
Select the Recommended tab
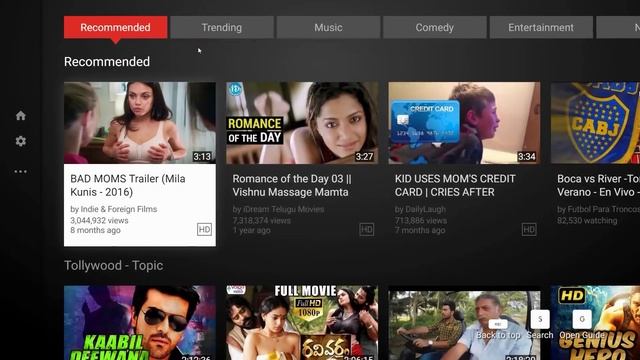coord(116,27)
